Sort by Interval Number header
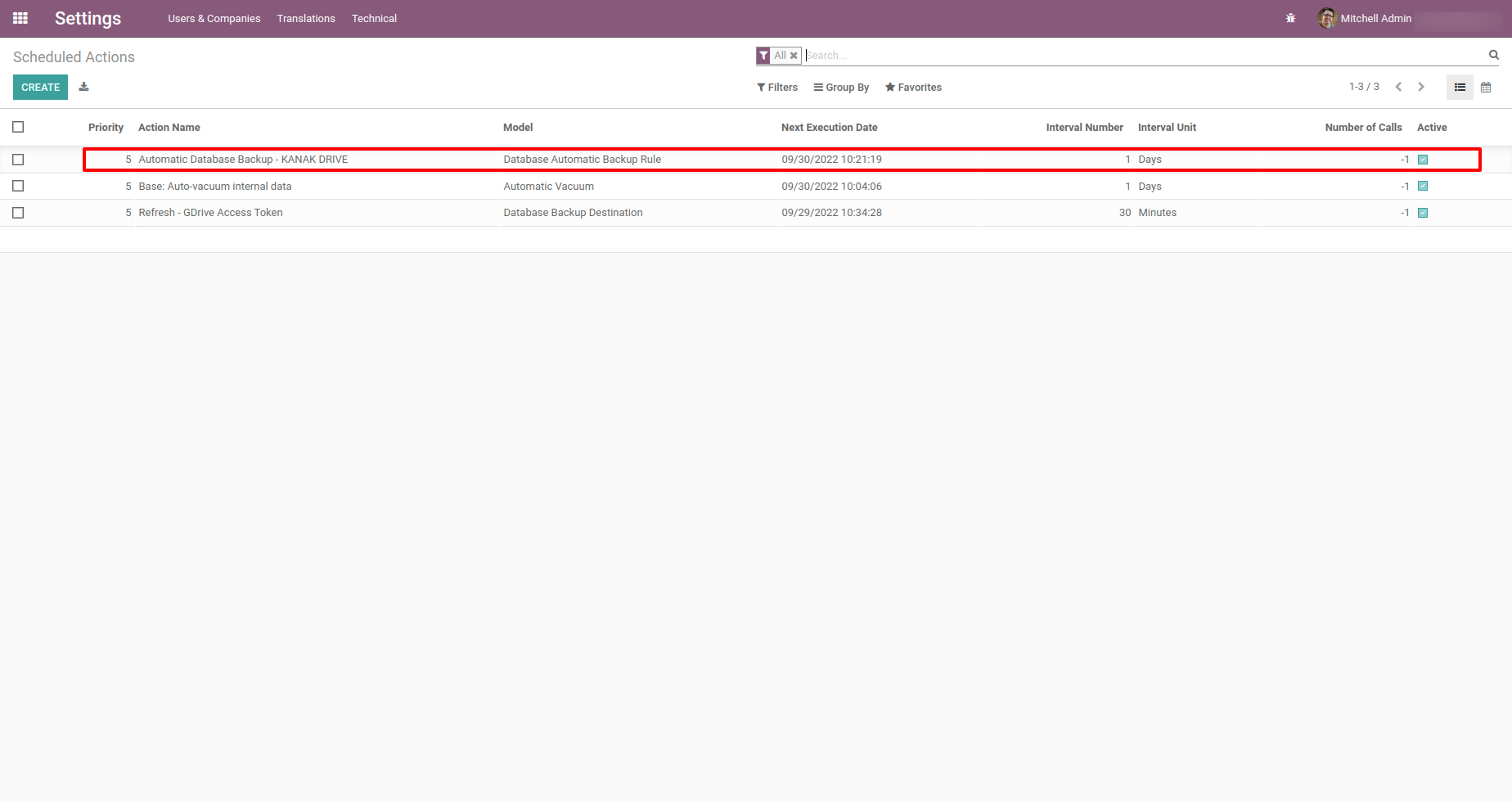The height and width of the screenshot is (802, 1512). [1084, 128]
